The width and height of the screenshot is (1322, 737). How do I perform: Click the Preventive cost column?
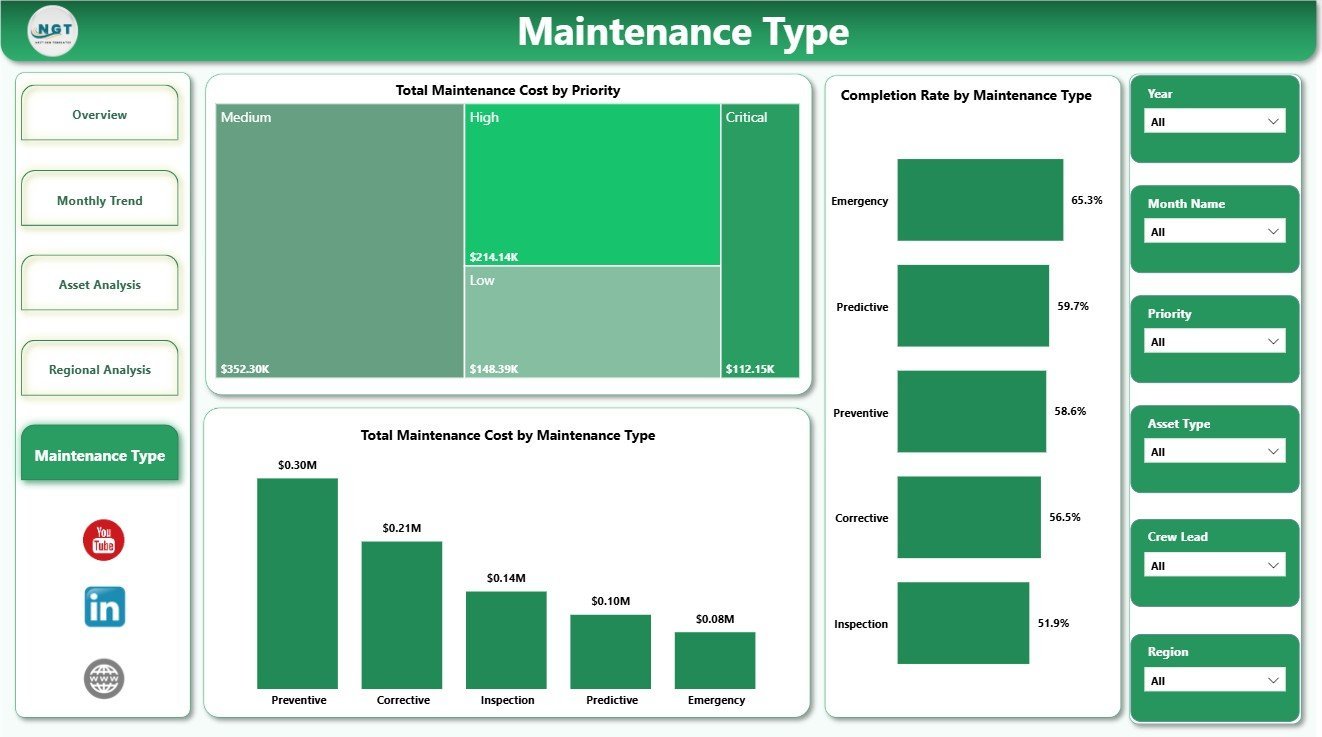point(298,584)
